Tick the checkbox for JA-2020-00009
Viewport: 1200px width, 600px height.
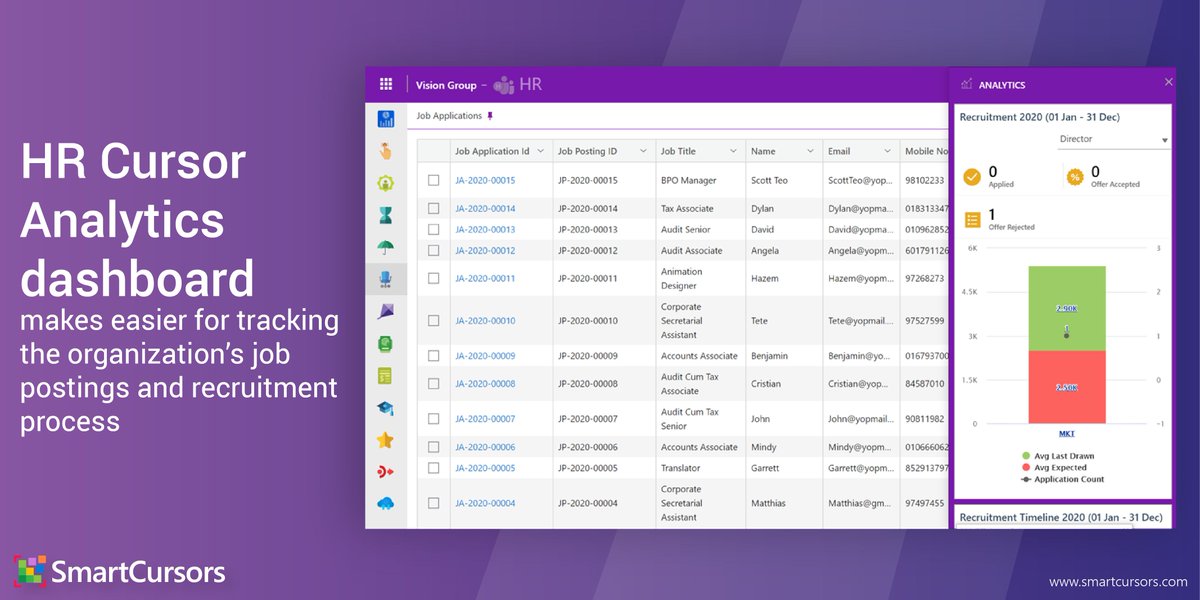click(x=434, y=356)
